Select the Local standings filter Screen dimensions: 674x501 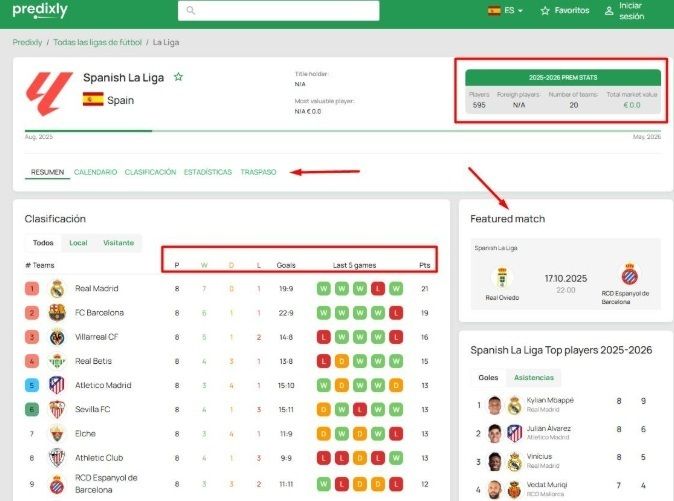78,243
